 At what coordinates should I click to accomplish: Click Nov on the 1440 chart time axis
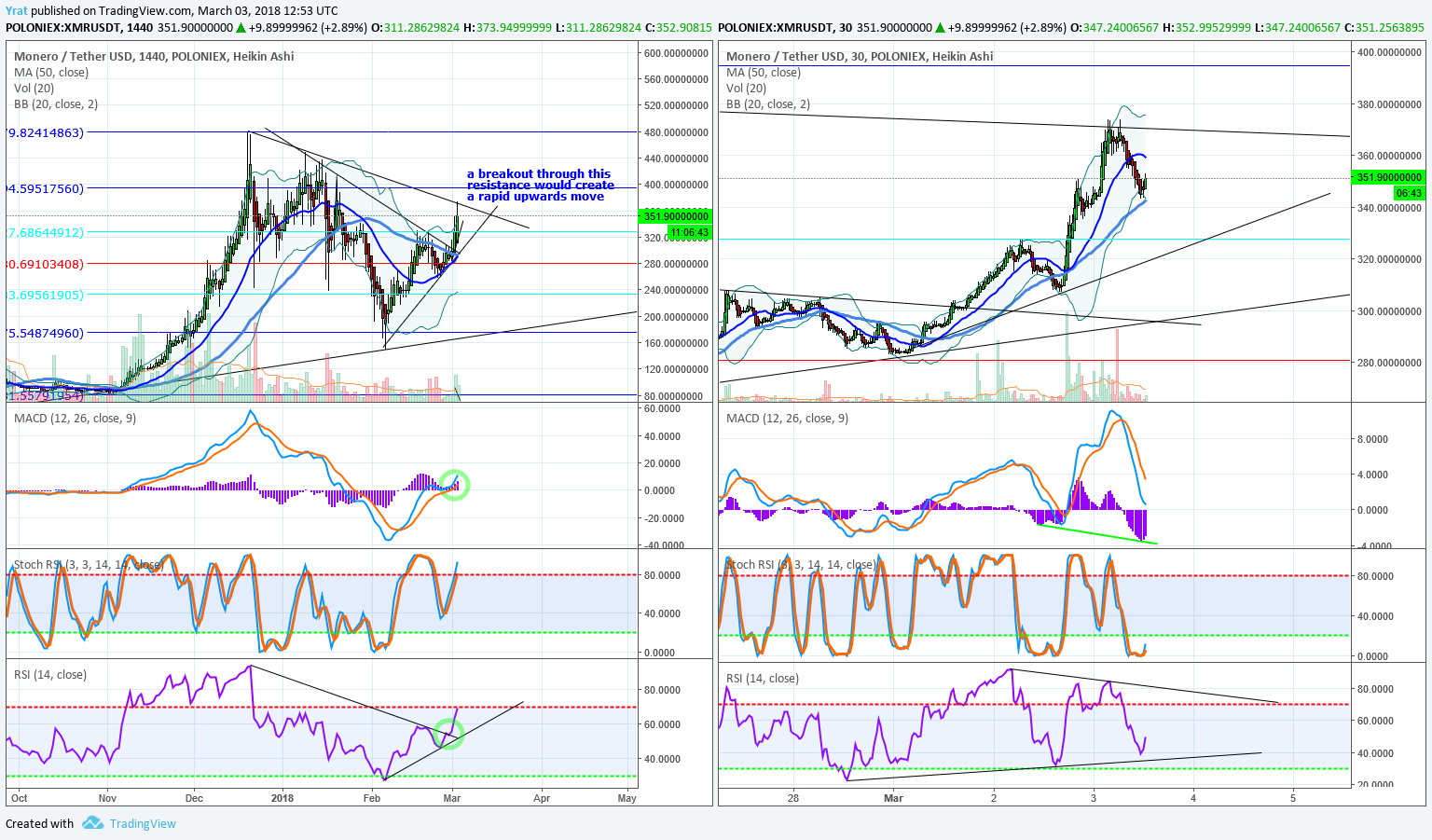tap(107, 798)
